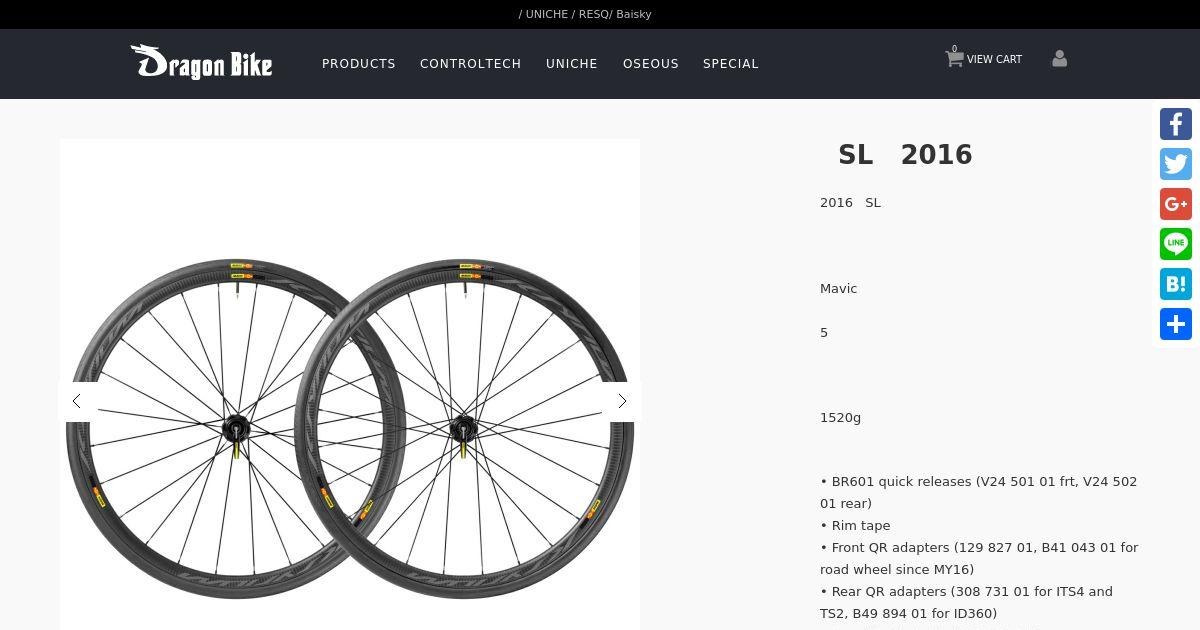Select UNICHE in the navigation bar
1200x630 pixels.
click(x=571, y=64)
